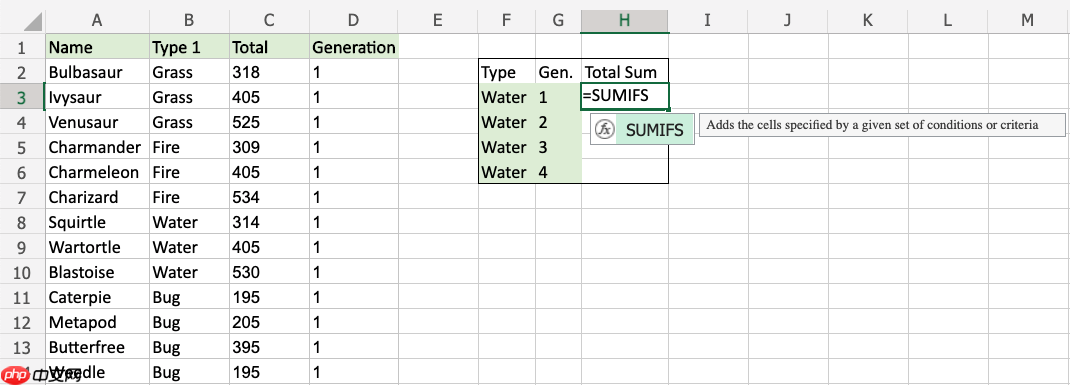The image size is (1070, 385).
Task: Click Gen. value 4 in G6
Action: [558, 172]
